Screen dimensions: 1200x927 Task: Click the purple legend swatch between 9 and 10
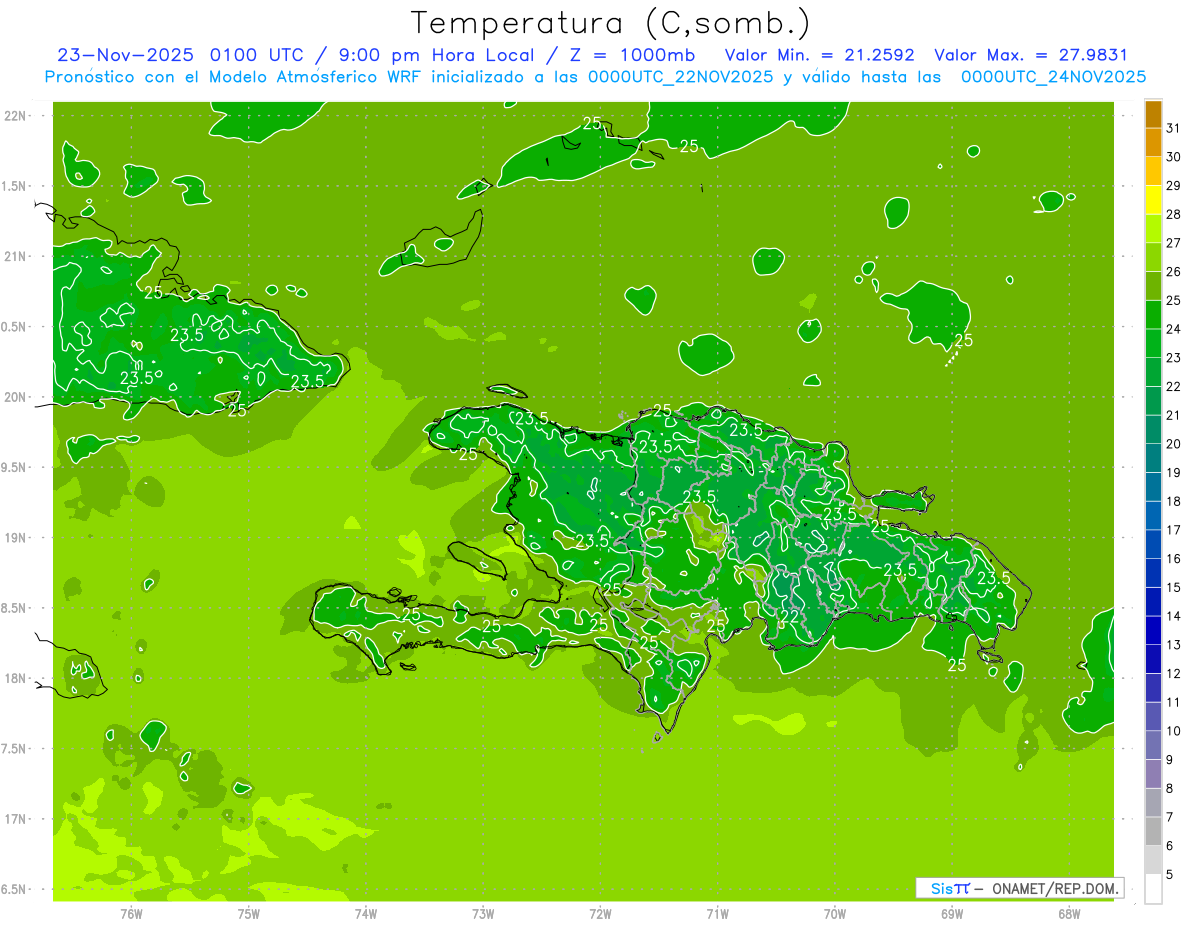tap(1153, 746)
